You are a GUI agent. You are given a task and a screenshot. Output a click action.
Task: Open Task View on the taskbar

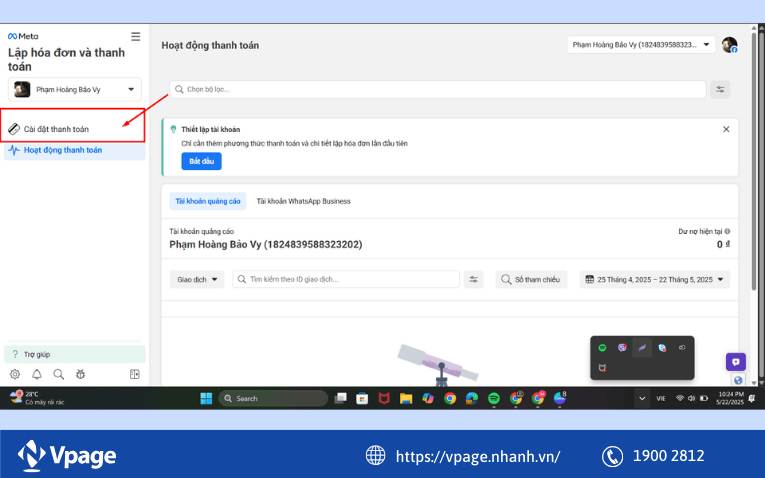[x=340, y=398]
